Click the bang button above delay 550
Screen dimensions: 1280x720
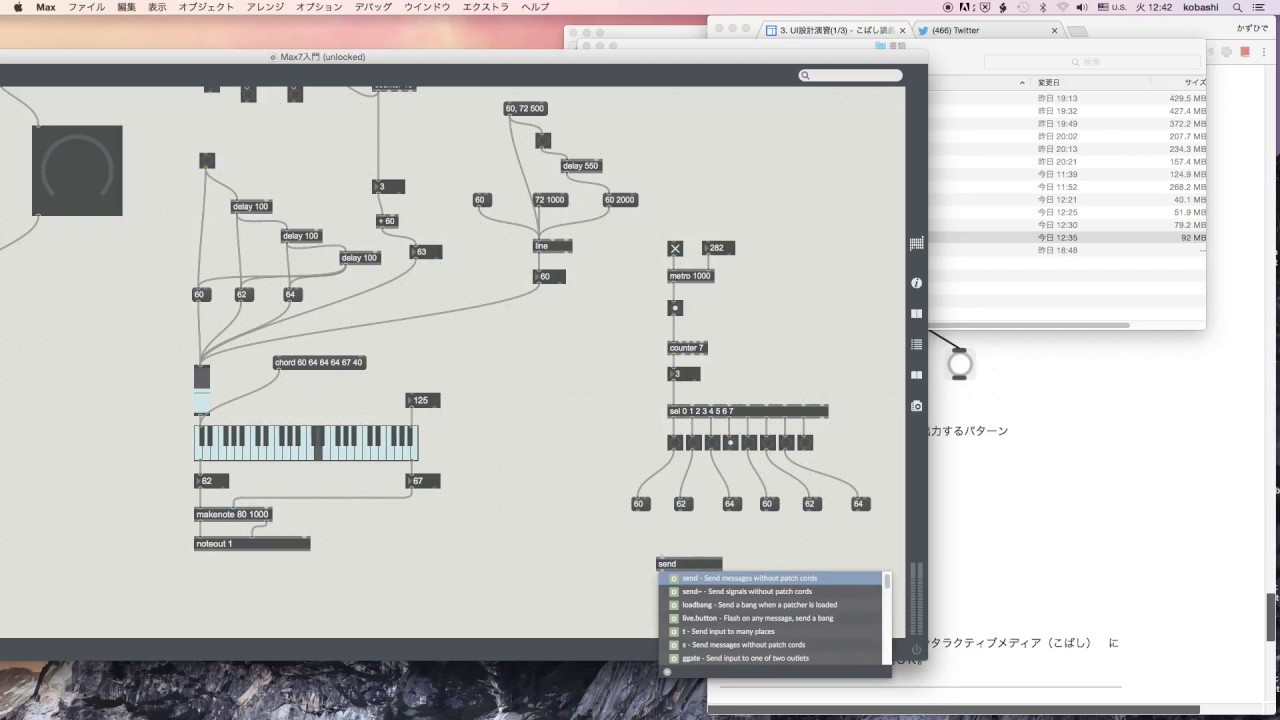coord(543,141)
